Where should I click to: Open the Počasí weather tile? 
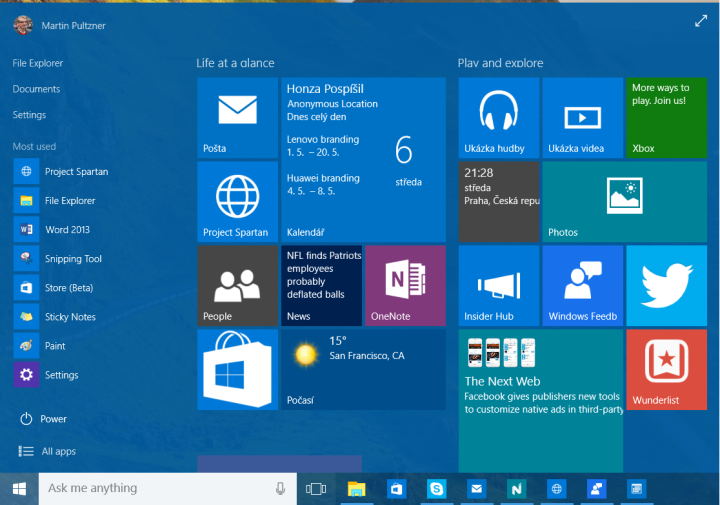point(363,370)
